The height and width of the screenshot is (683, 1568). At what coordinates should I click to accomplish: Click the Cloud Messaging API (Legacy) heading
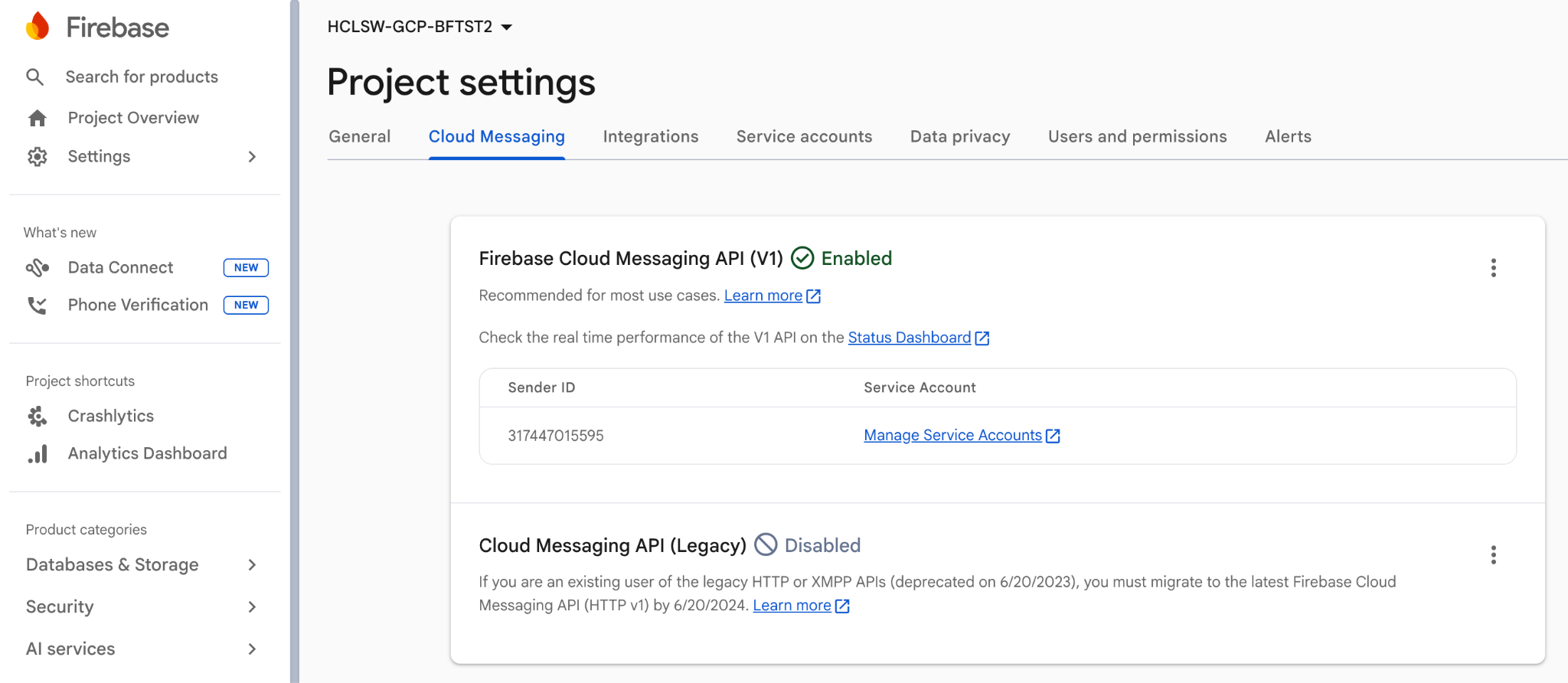[612, 545]
